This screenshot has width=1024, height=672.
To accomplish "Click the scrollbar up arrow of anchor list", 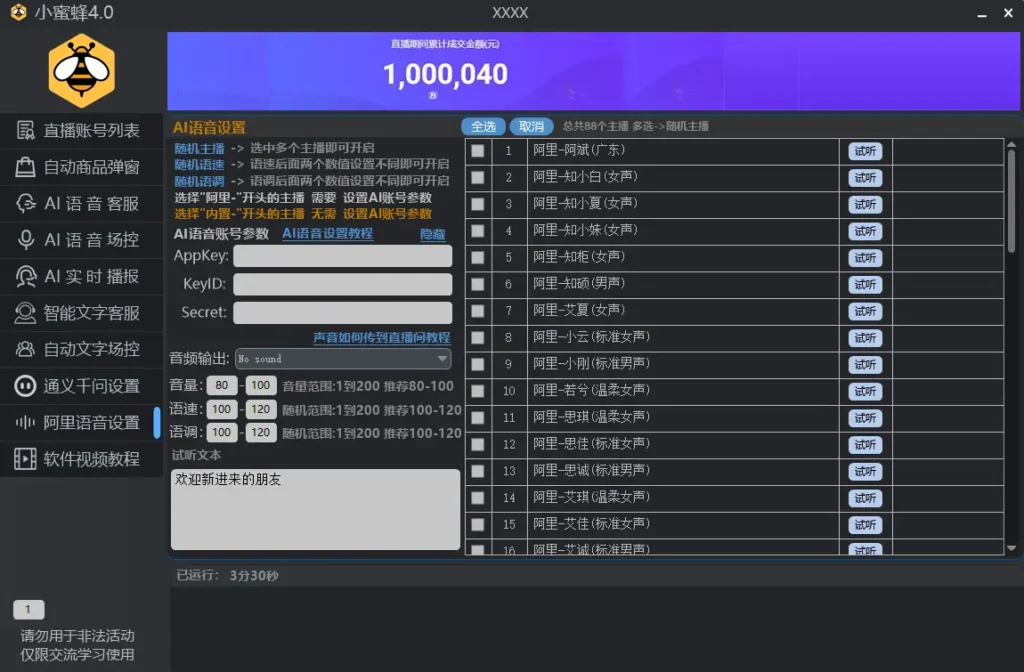I will click(1012, 144).
